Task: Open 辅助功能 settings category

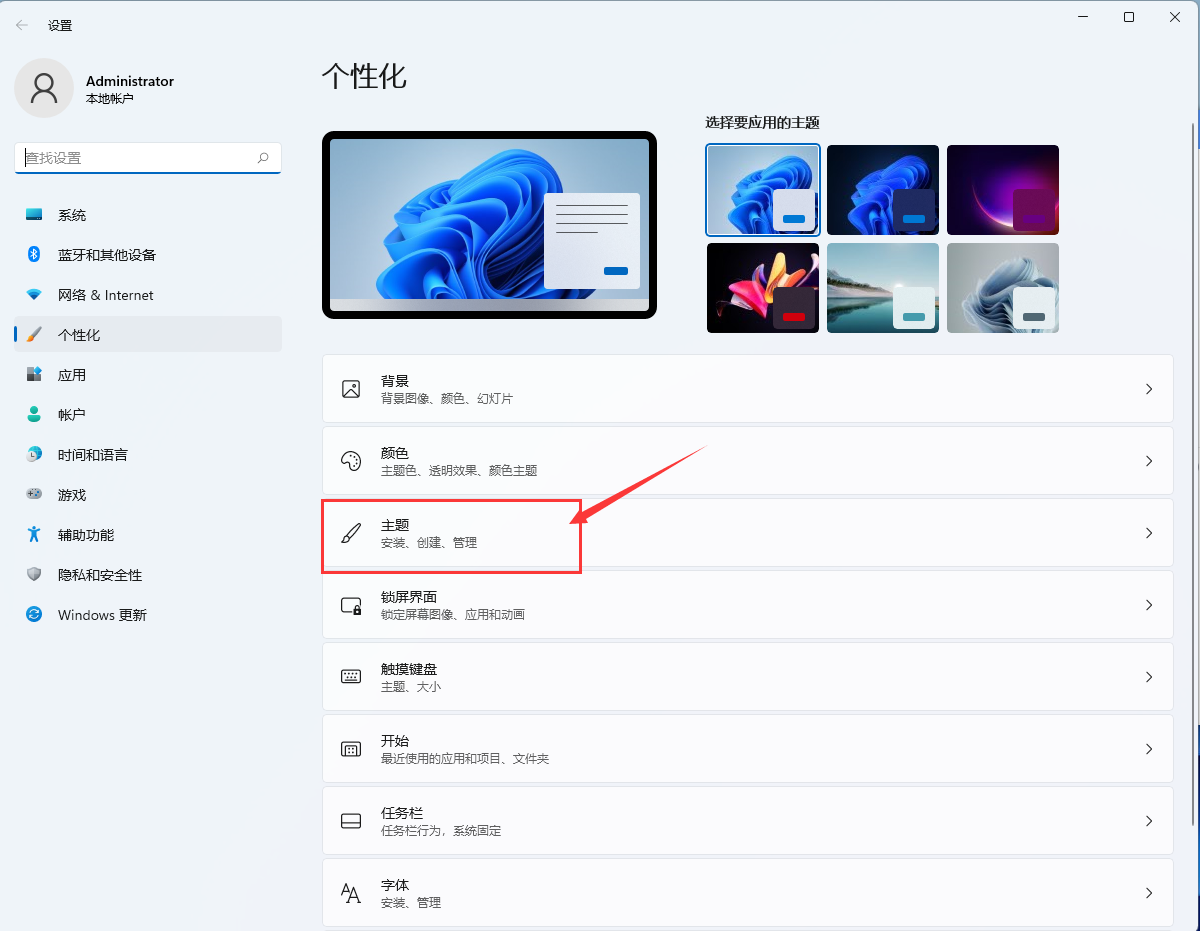Action: tap(148, 535)
